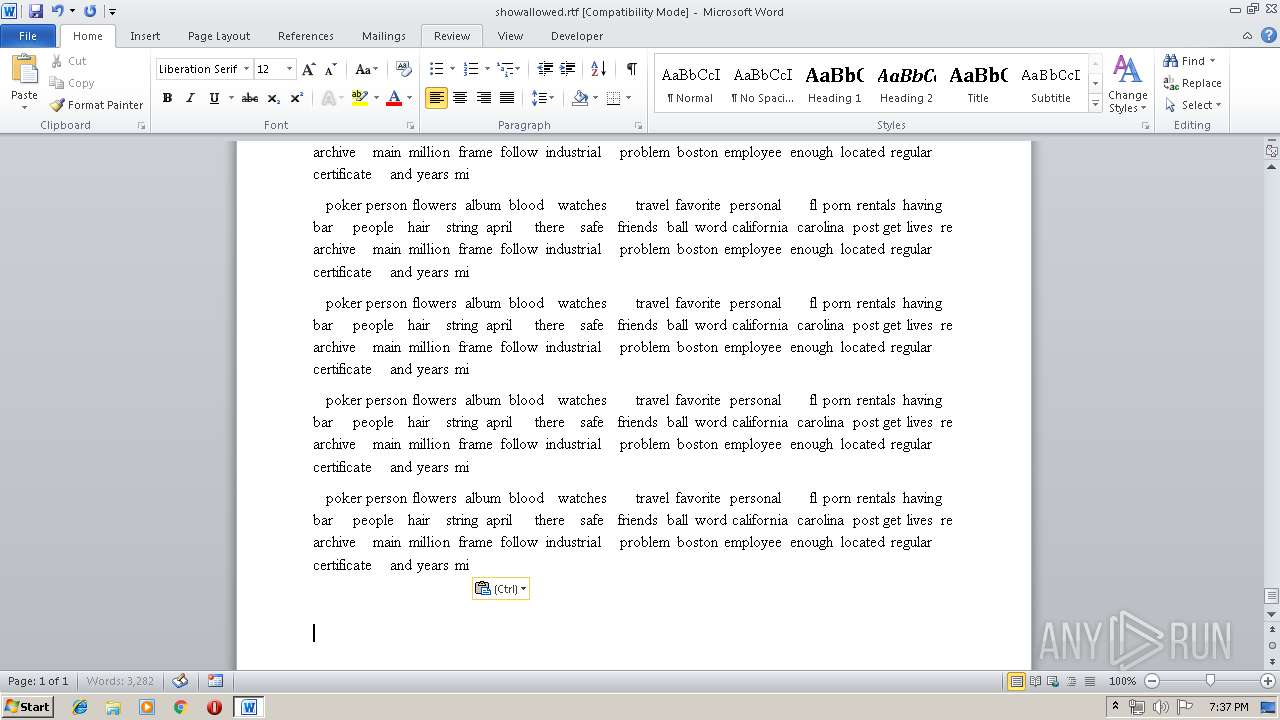Screen dimensions: 1280x720
Task: Adjust the zoom slider handle
Action: tap(1210, 681)
